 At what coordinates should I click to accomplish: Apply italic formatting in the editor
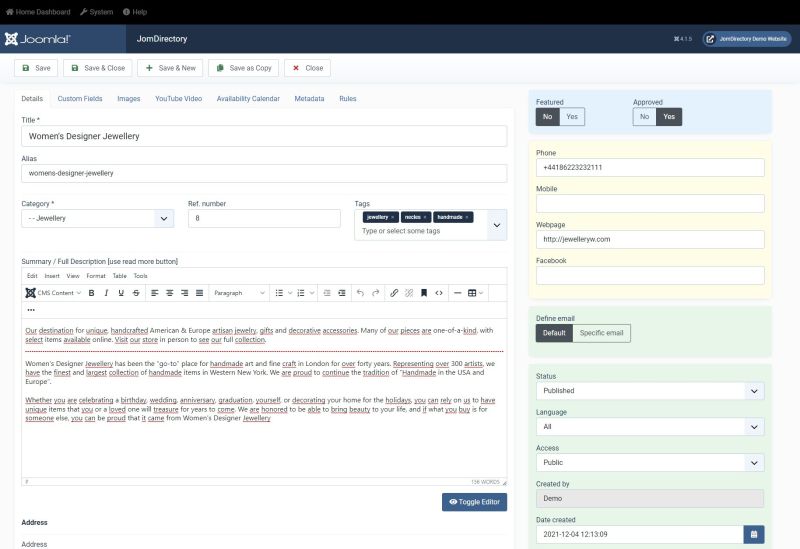(106, 293)
